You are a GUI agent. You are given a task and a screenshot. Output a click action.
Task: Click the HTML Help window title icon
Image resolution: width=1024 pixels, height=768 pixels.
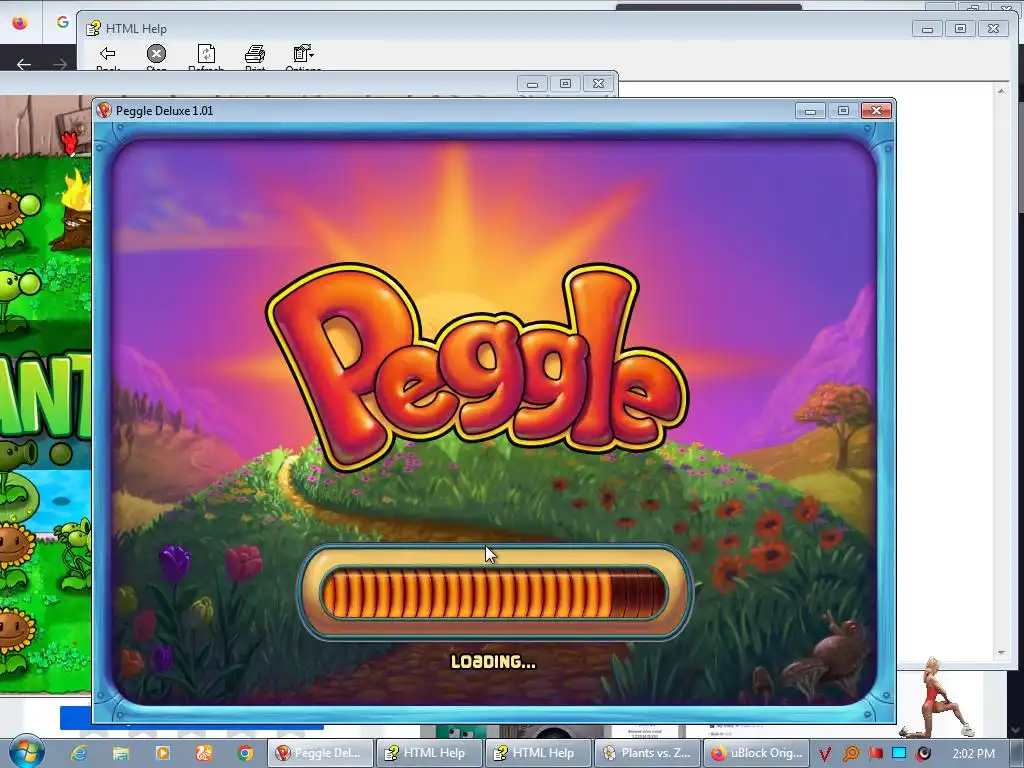pos(93,28)
